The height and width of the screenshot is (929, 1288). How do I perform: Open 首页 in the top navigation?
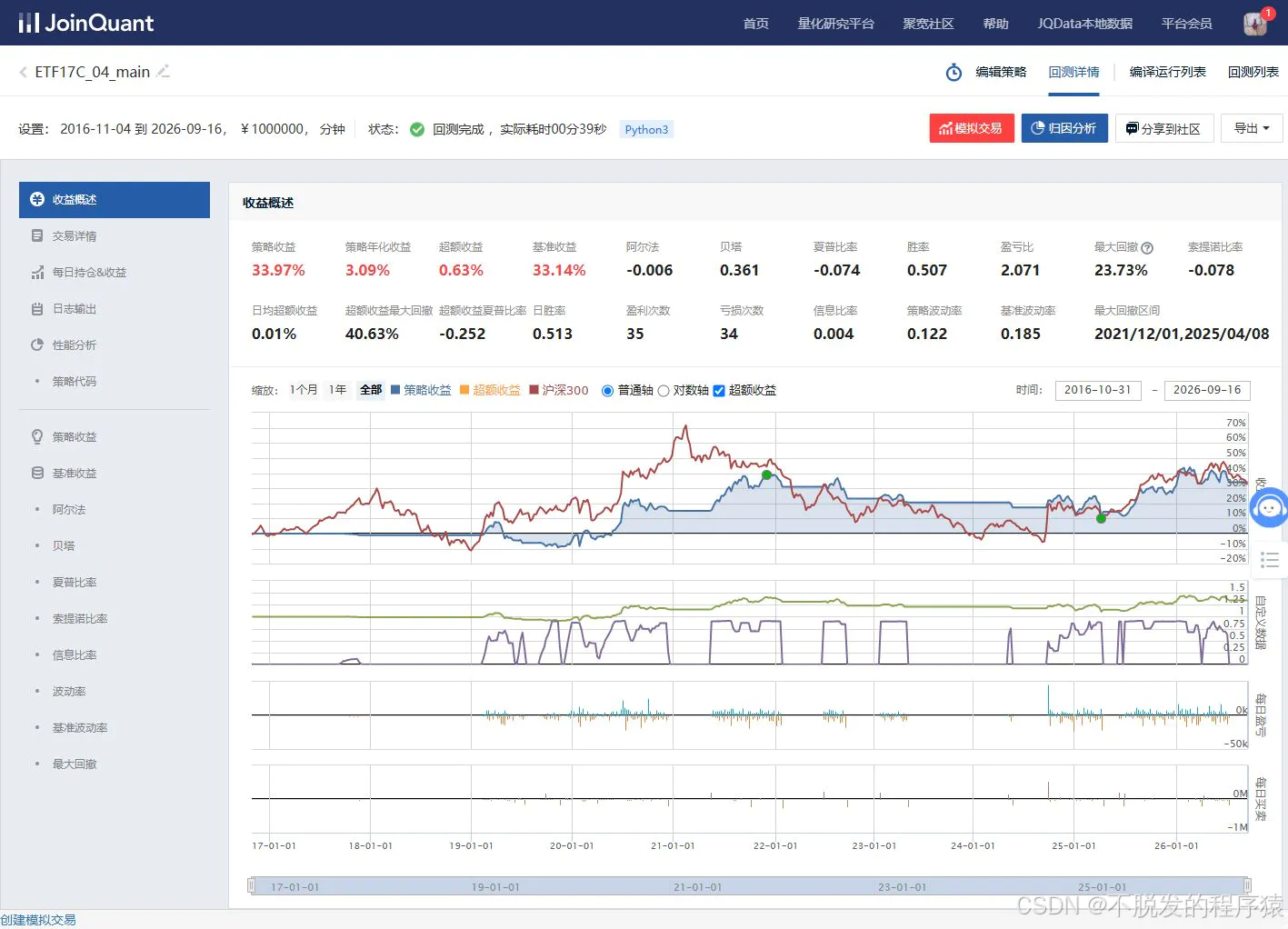[756, 24]
